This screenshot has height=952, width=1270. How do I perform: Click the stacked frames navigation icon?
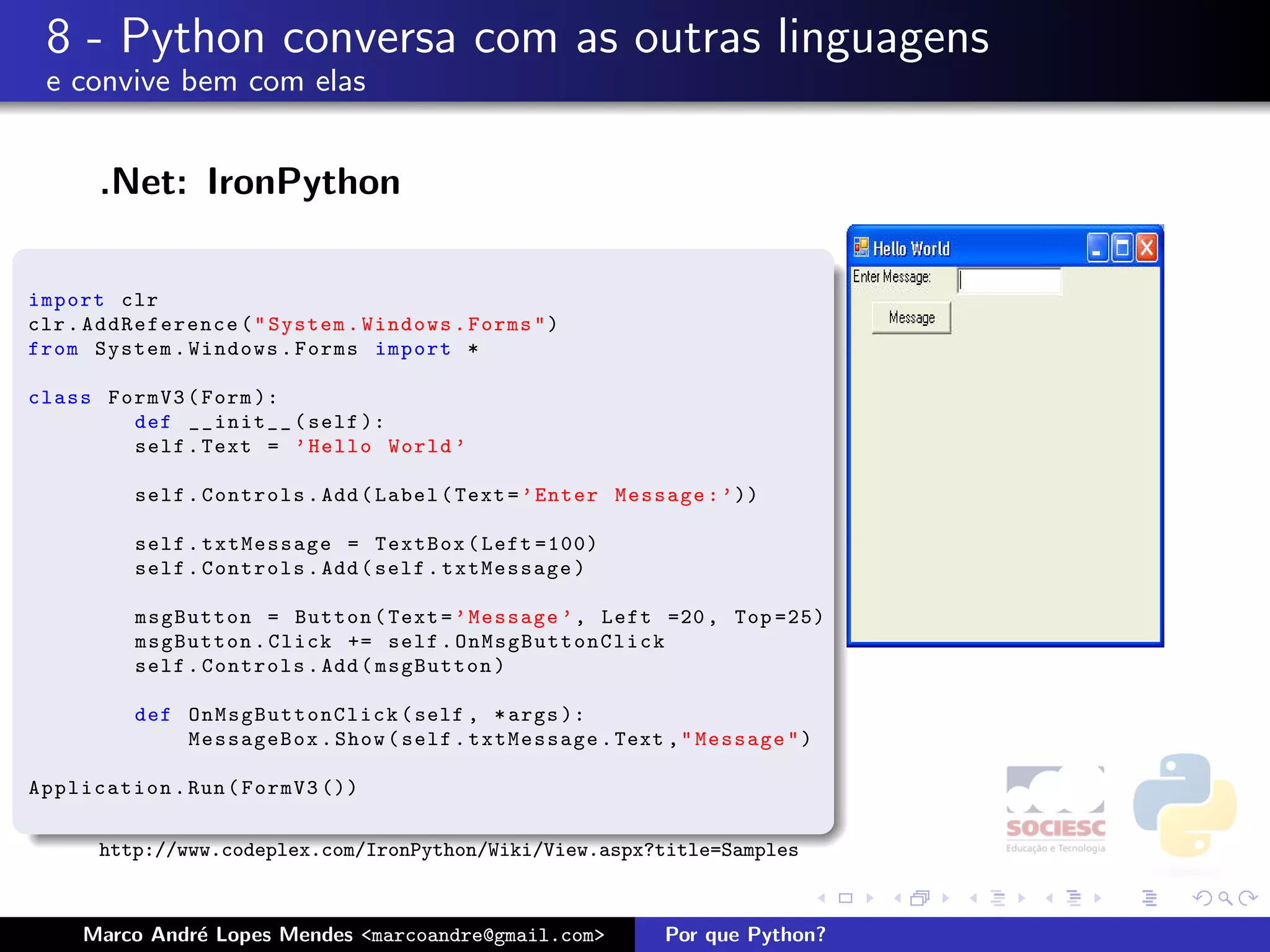point(920,898)
